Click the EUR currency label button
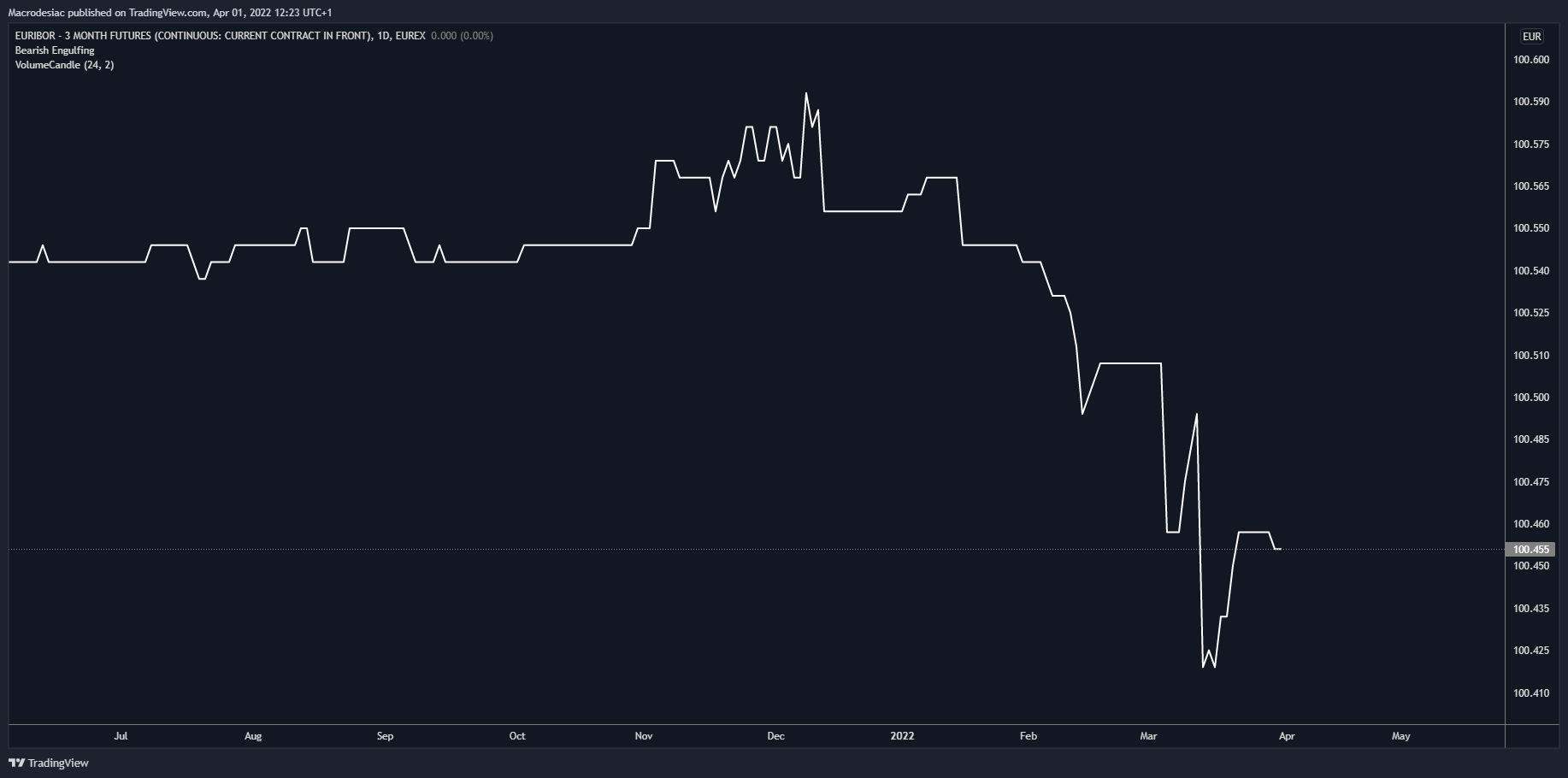The height and width of the screenshot is (778, 1568). (1531, 36)
